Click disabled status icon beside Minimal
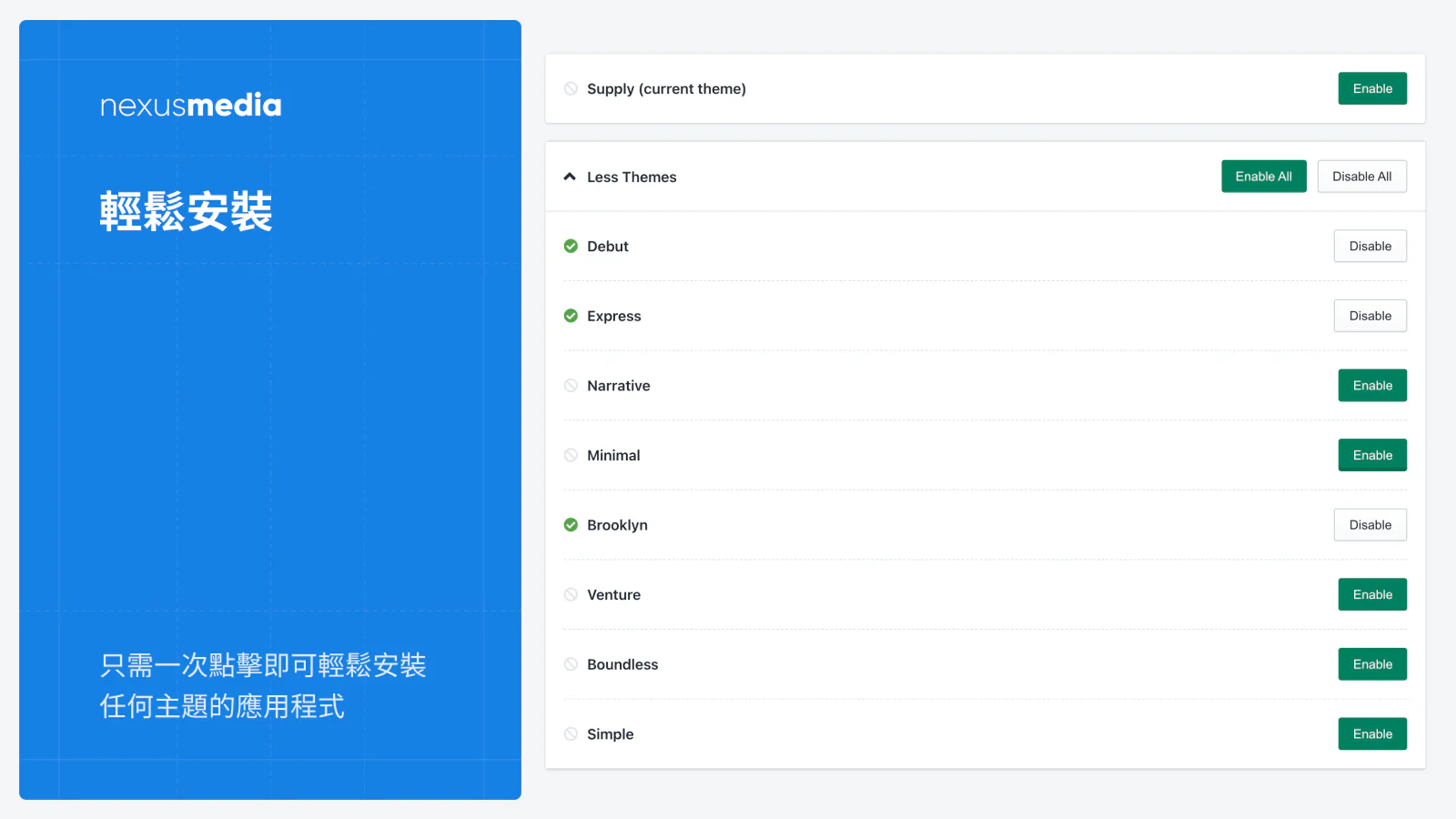Screen dimensions: 1456x819 pyautogui.click(x=571, y=455)
